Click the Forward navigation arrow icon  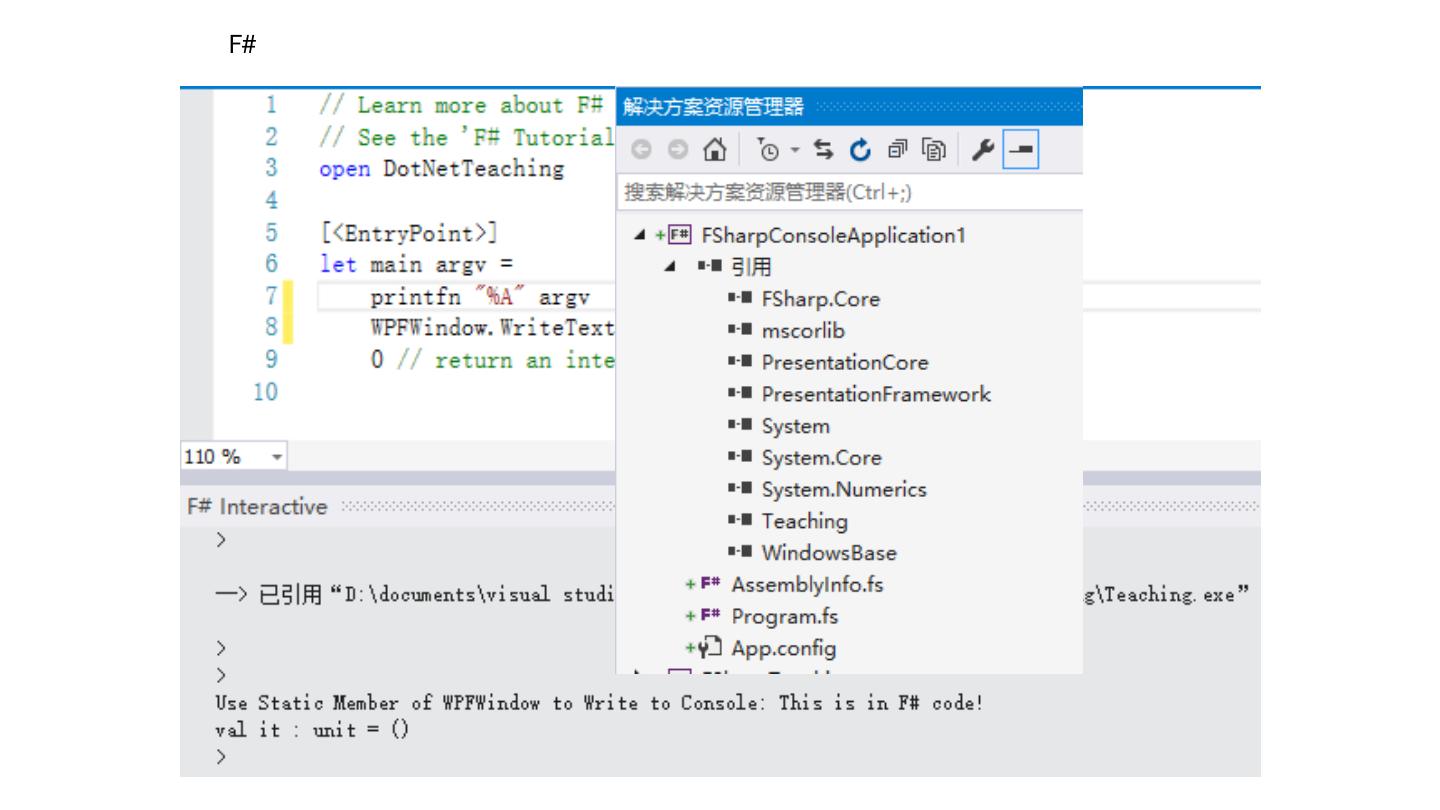click(x=677, y=150)
